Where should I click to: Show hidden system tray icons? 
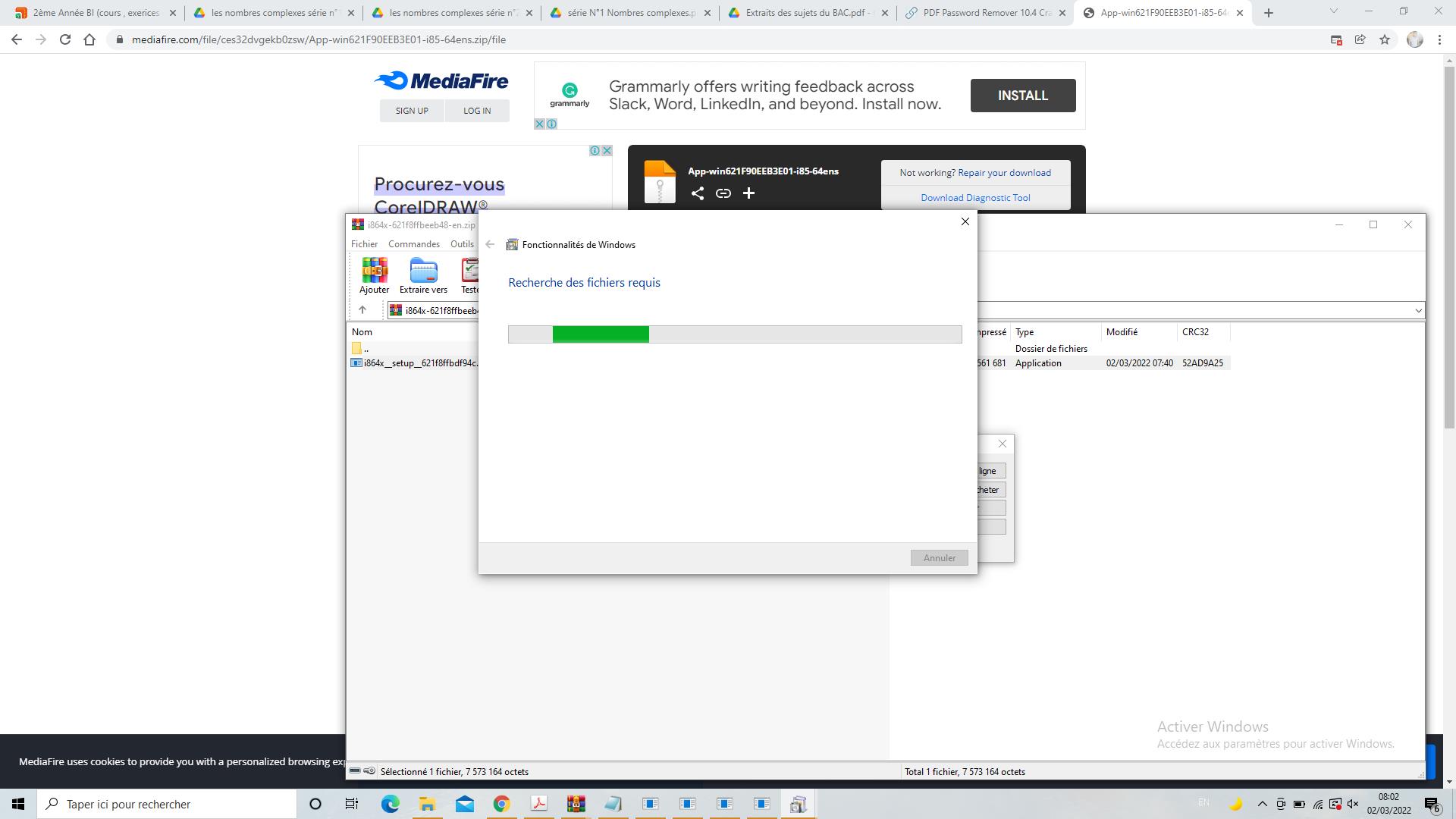click(1263, 804)
